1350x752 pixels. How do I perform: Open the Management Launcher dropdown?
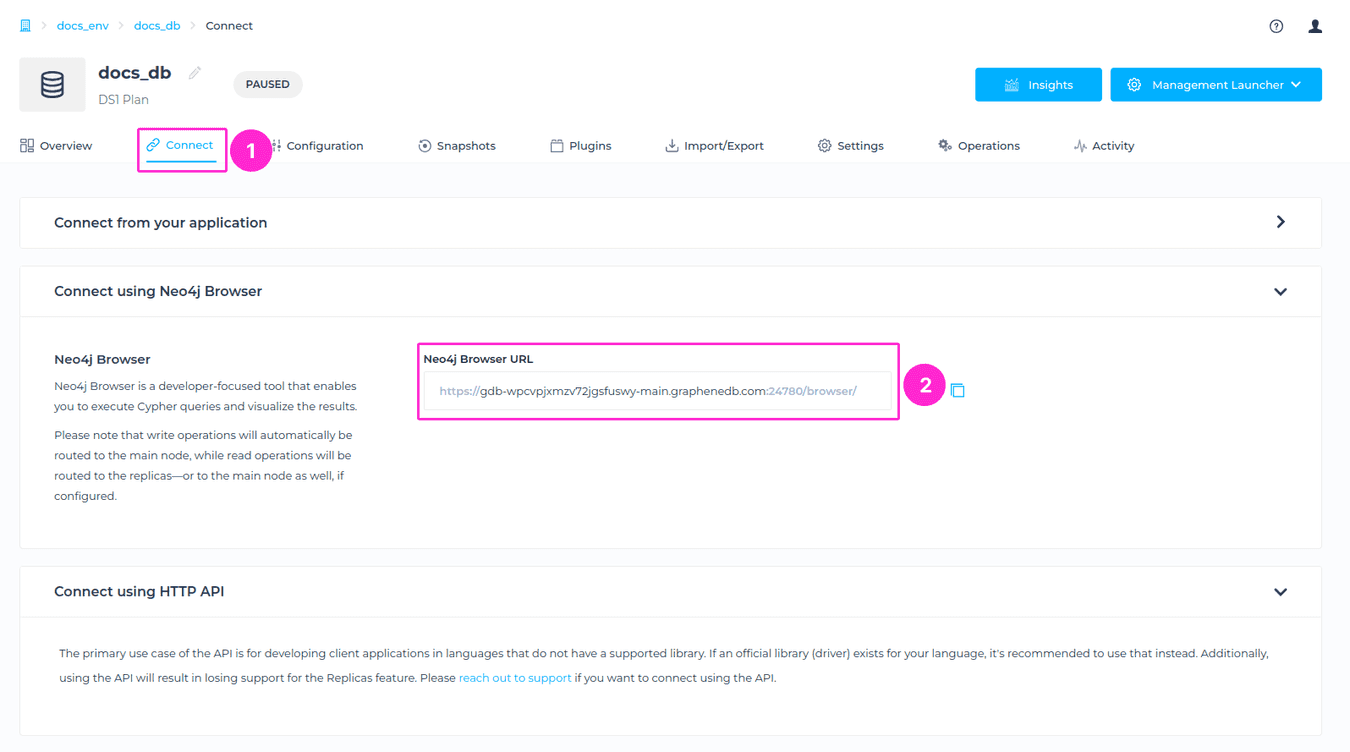tap(1215, 84)
